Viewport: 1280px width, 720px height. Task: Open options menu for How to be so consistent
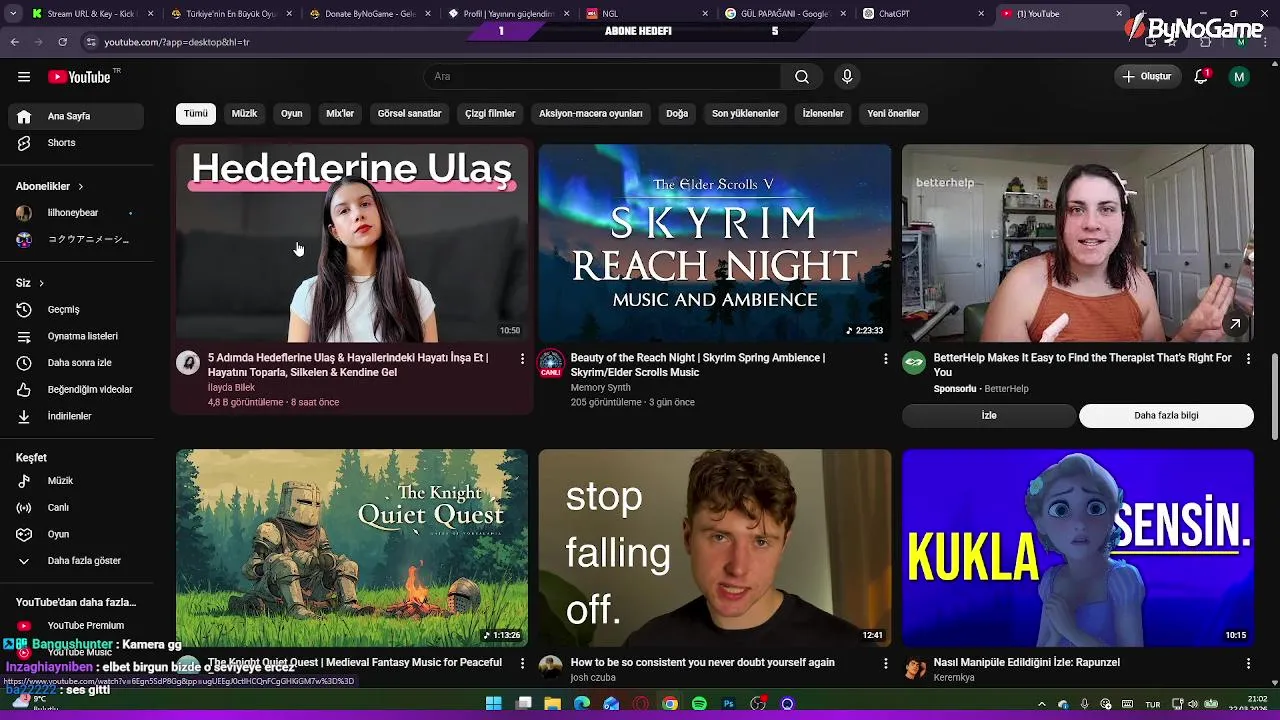[x=885, y=663]
